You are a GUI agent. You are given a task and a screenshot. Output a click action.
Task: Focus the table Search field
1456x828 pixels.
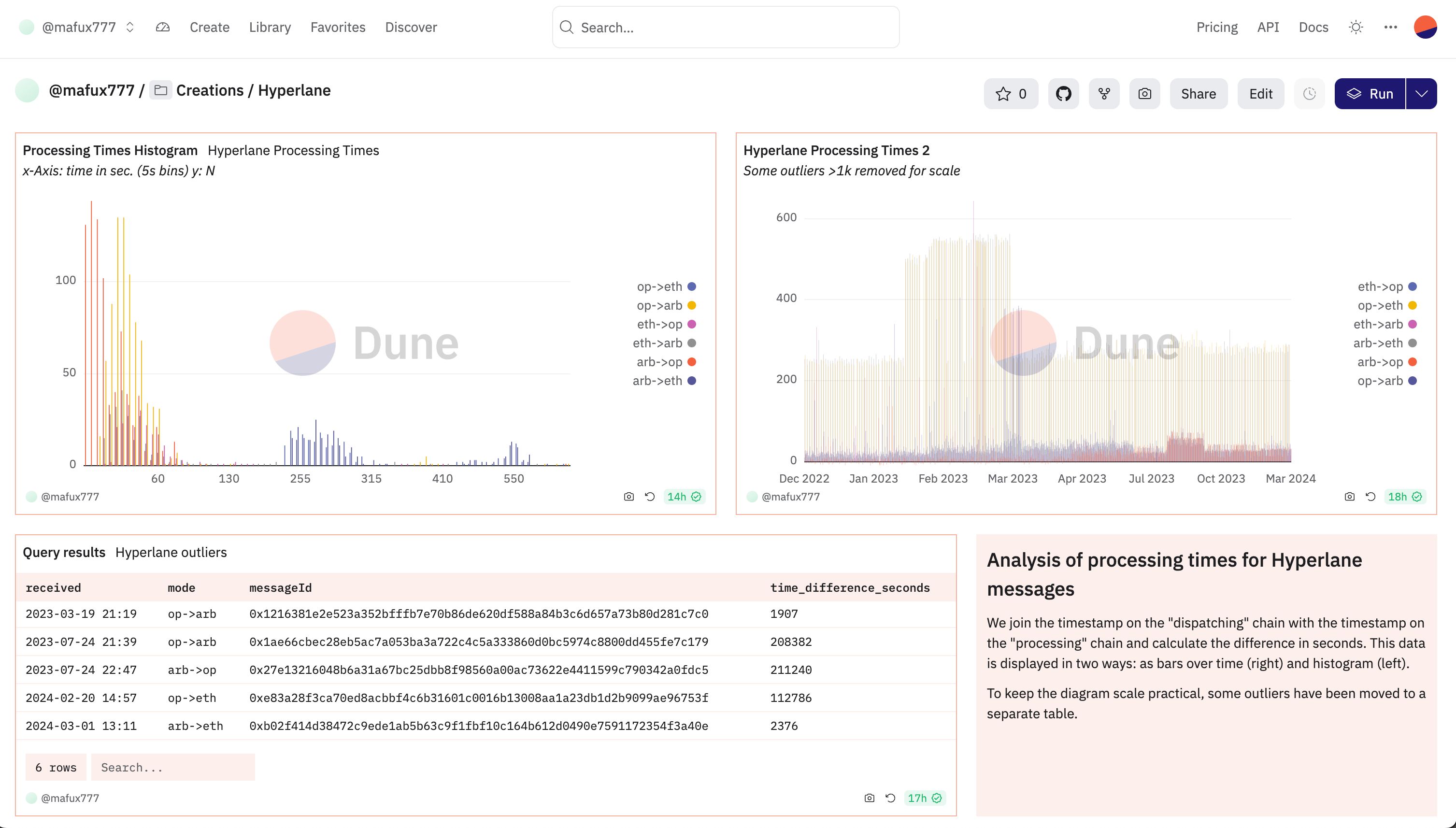tap(173, 768)
